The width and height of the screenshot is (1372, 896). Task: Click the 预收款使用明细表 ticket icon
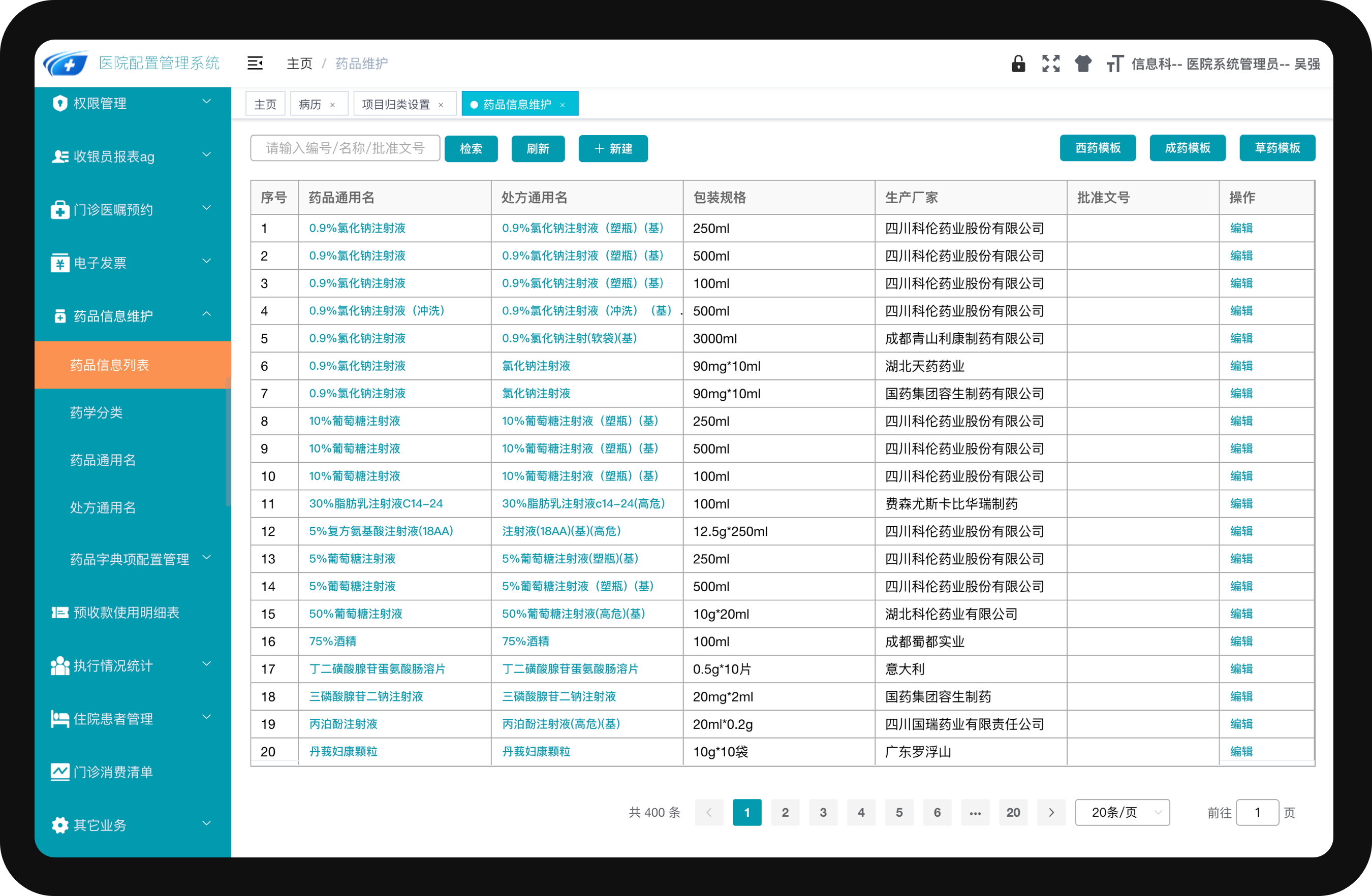(60, 613)
